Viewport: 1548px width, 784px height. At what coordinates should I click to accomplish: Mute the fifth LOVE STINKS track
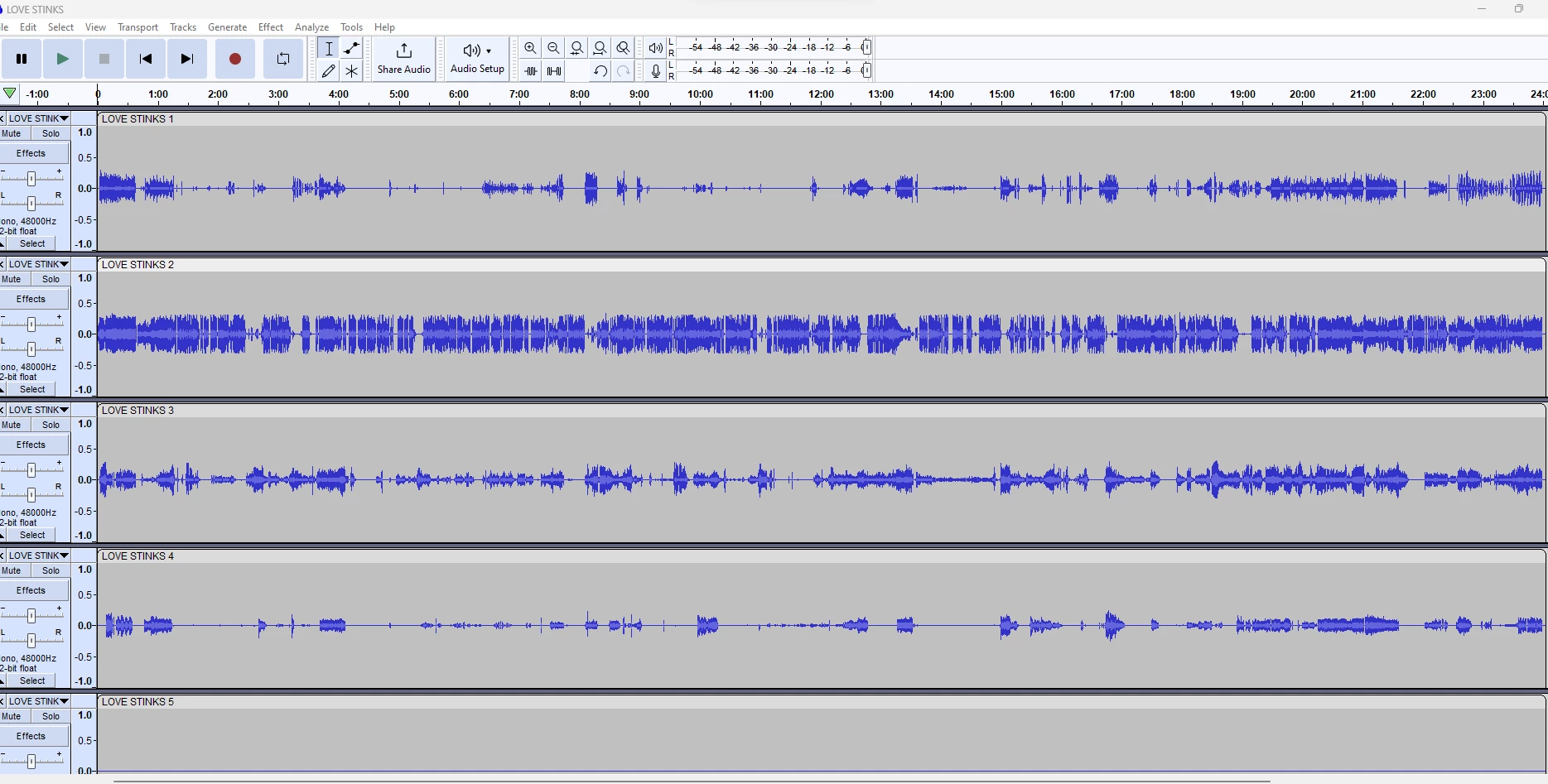[x=12, y=716]
